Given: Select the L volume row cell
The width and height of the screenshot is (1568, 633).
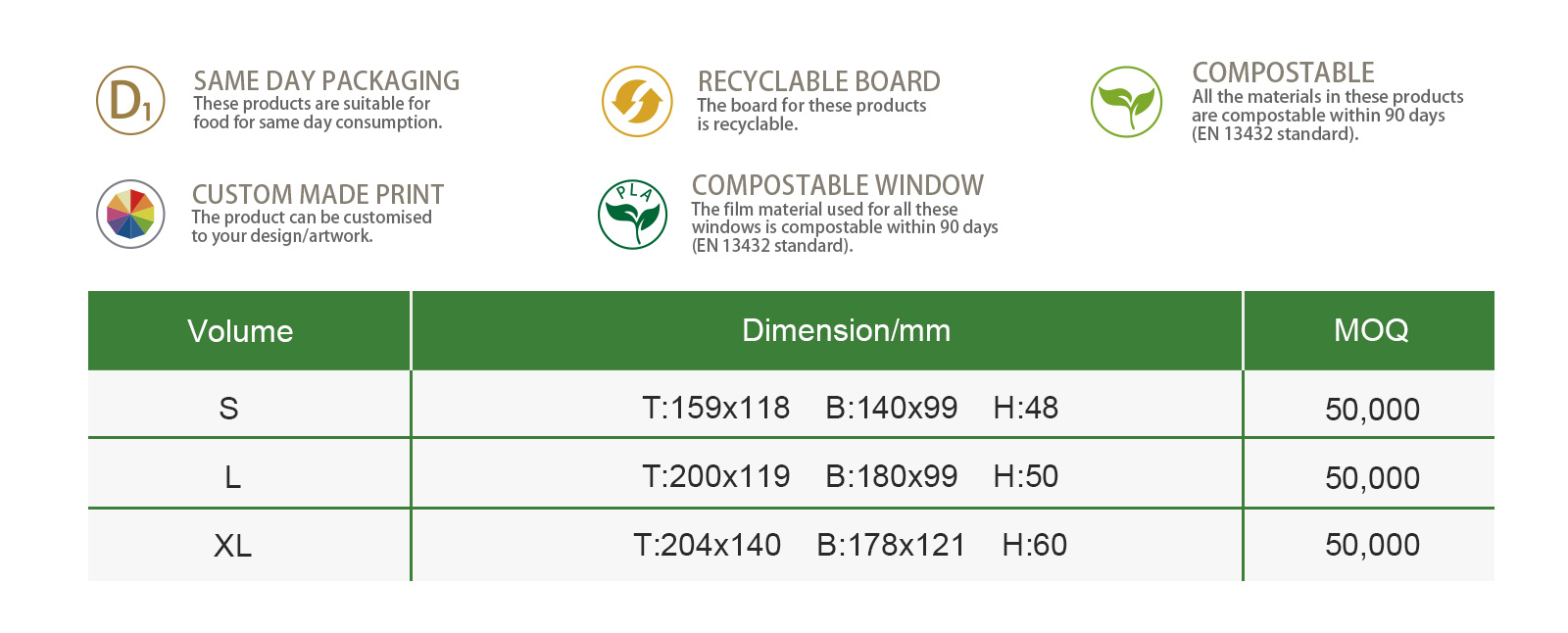Looking at the screenshot, I should pyautogui.click(x=249, y=473).
